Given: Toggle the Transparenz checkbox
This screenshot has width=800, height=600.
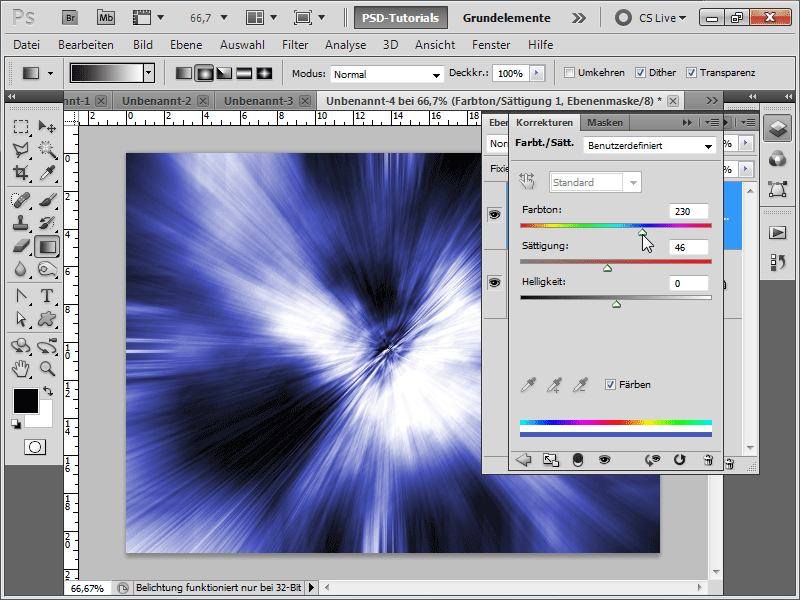Looking at the screenshot, I should [691, 72].
